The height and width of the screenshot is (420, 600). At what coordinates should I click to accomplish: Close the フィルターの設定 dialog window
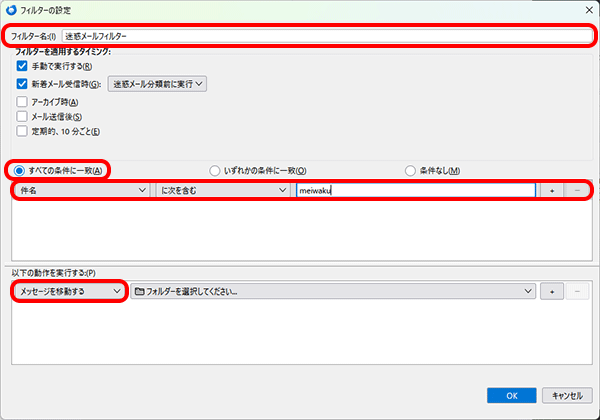click(583, 10)
